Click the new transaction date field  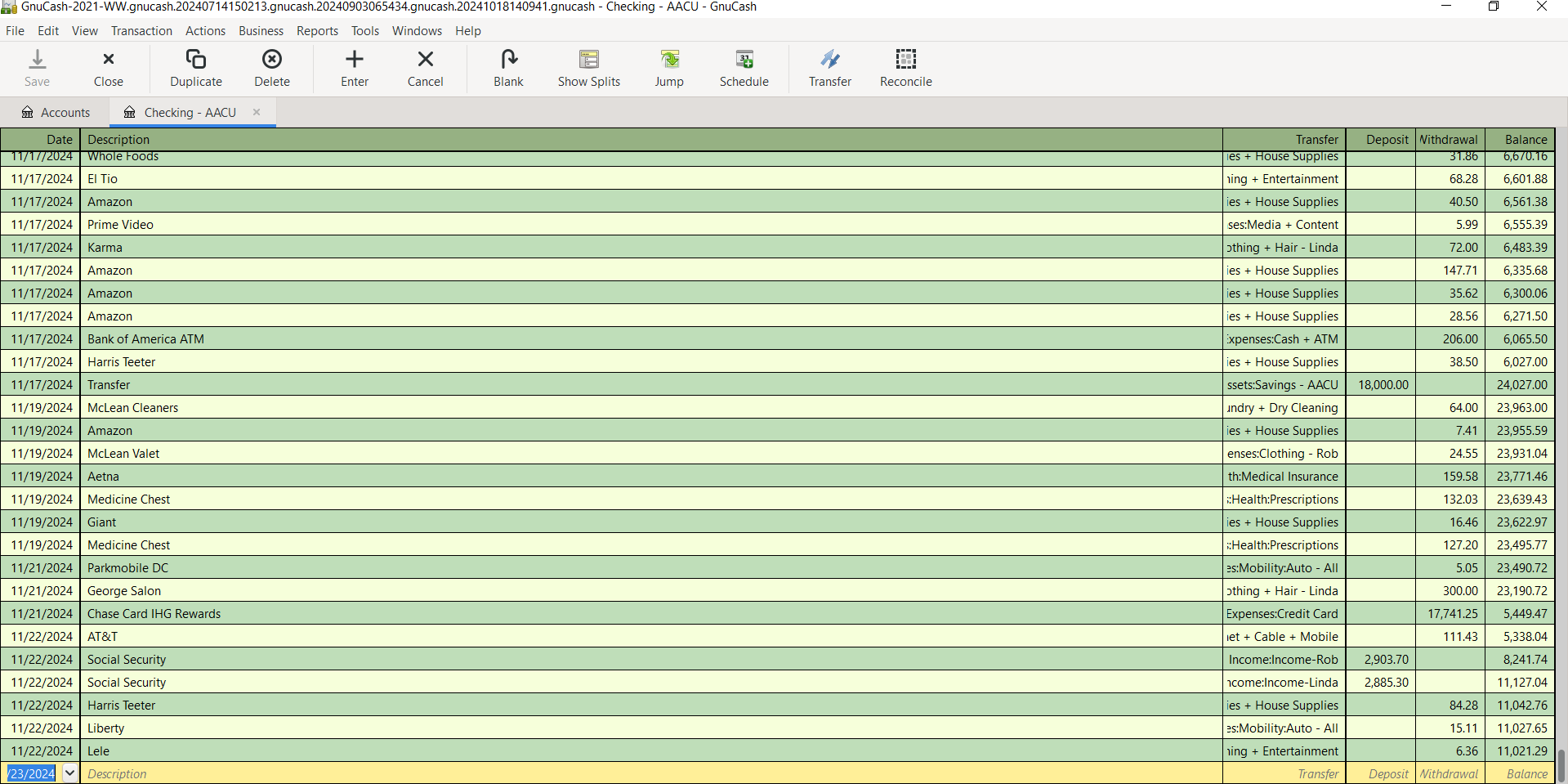[x=31, y=773]
